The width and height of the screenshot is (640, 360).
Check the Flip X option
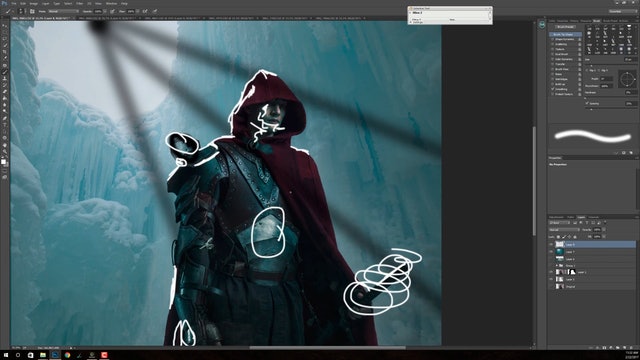coord(588,70)
